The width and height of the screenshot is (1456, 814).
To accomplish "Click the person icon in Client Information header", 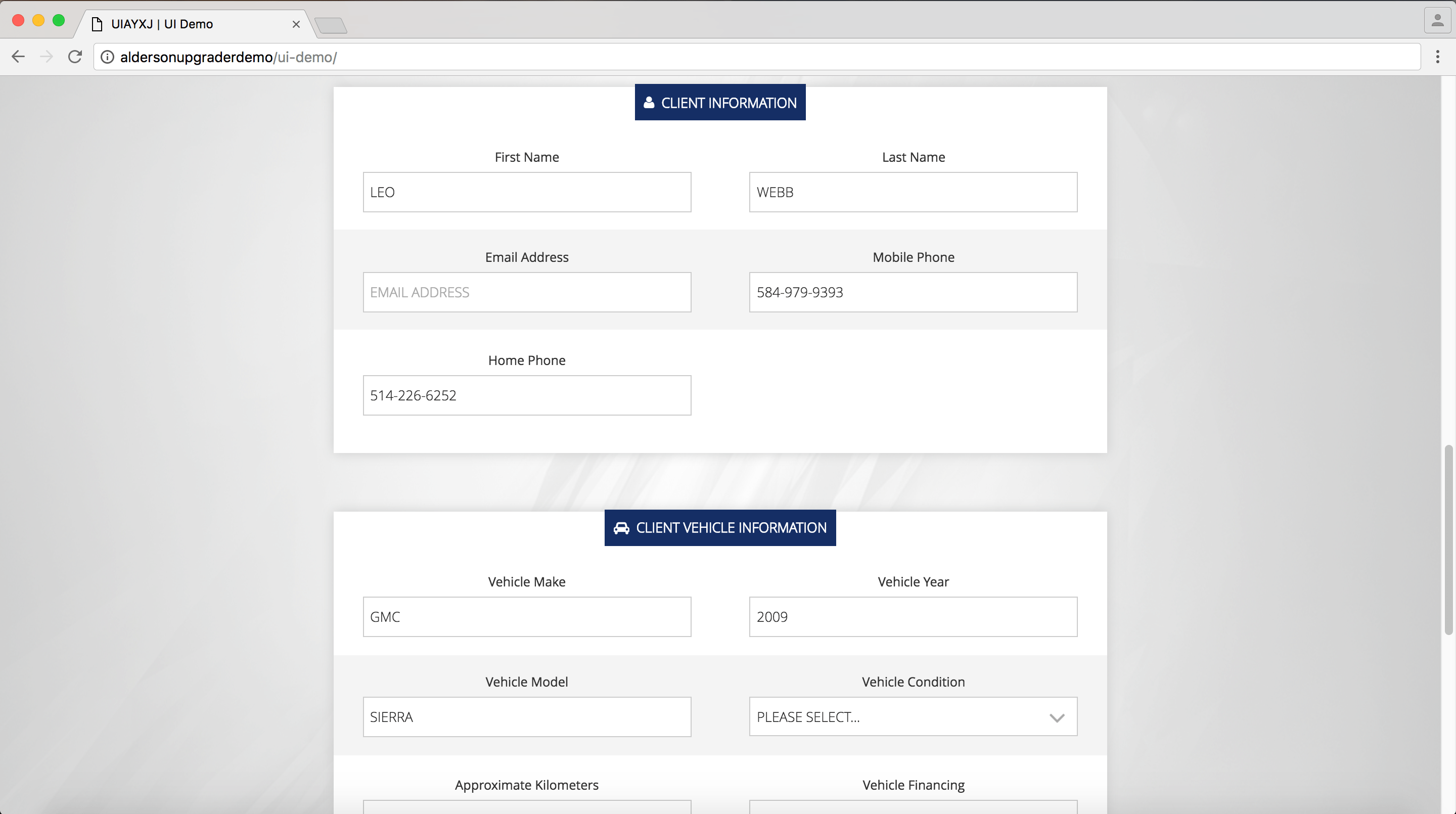I will 649,102.
